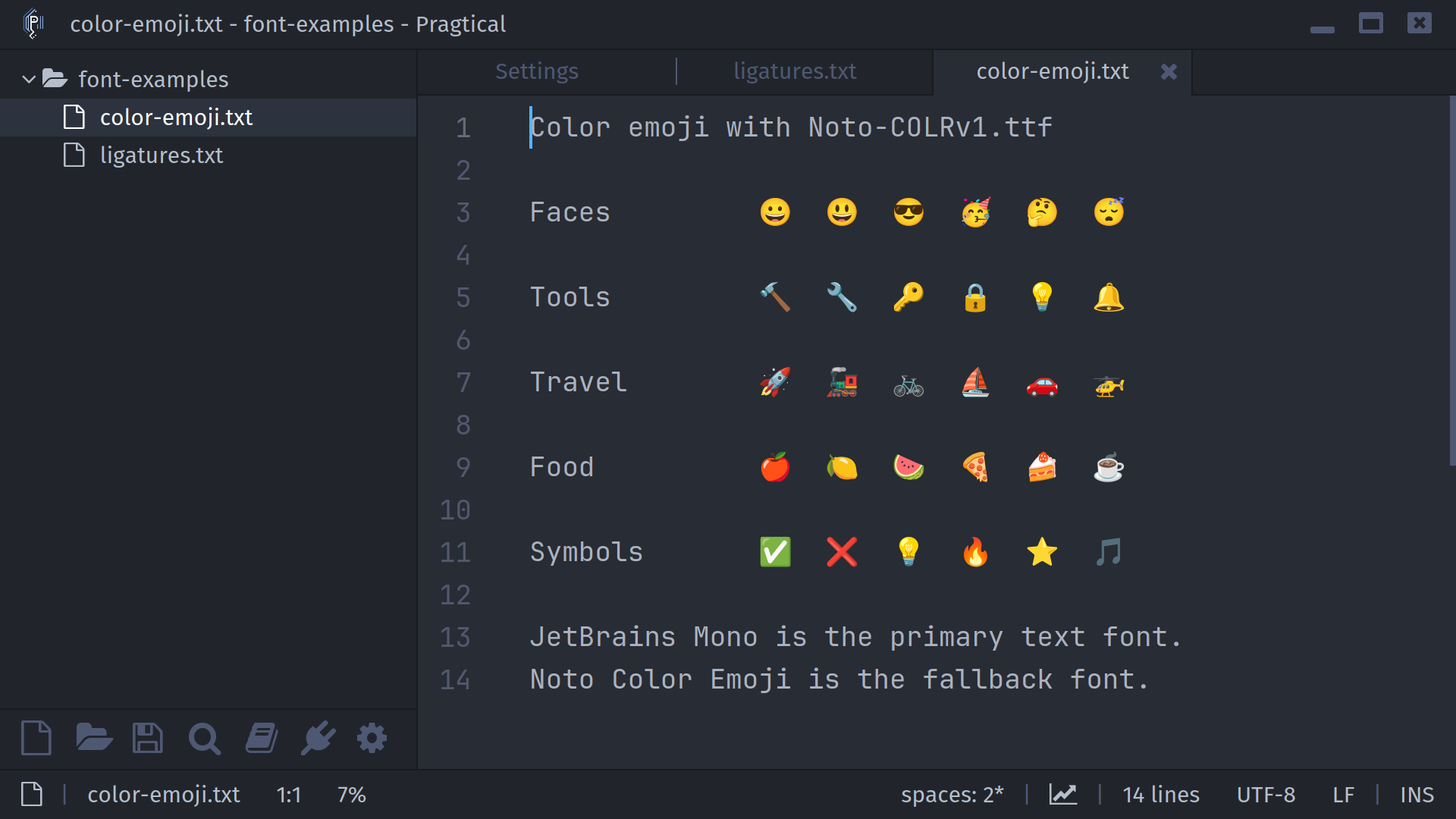Click the 1:1 cursor position indicator
The image size is (1456, 819).
(289, 794)
